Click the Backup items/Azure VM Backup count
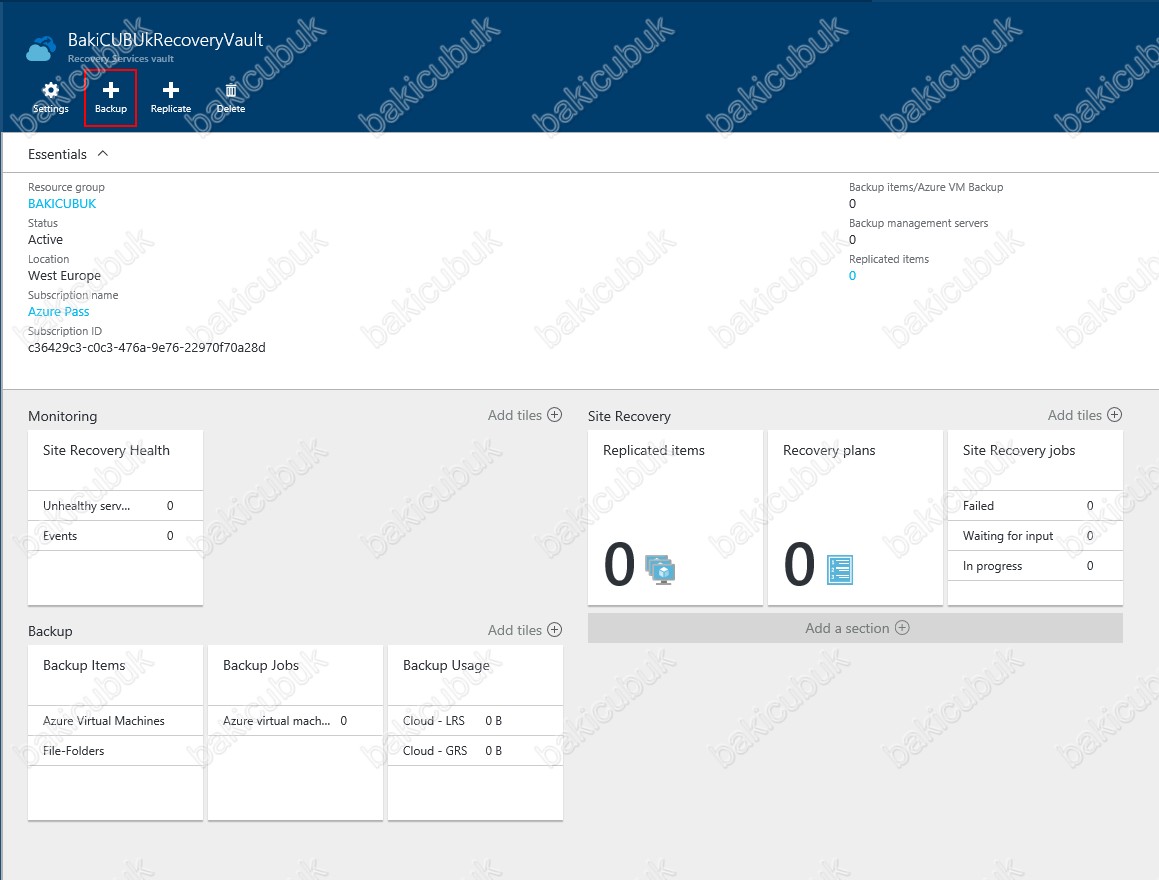 [x=852, y=204]
